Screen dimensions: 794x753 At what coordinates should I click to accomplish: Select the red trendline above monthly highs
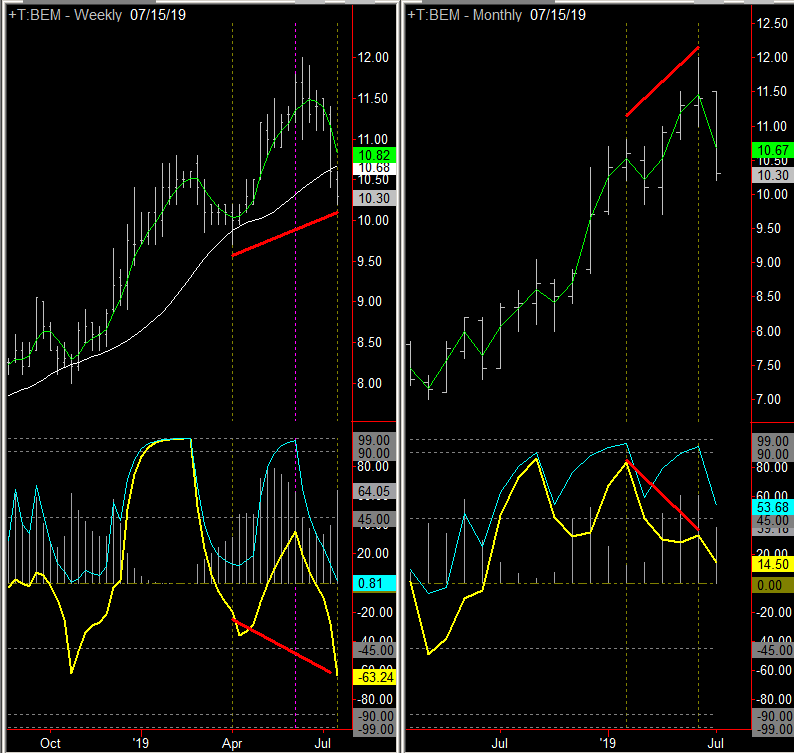point(662,82)
